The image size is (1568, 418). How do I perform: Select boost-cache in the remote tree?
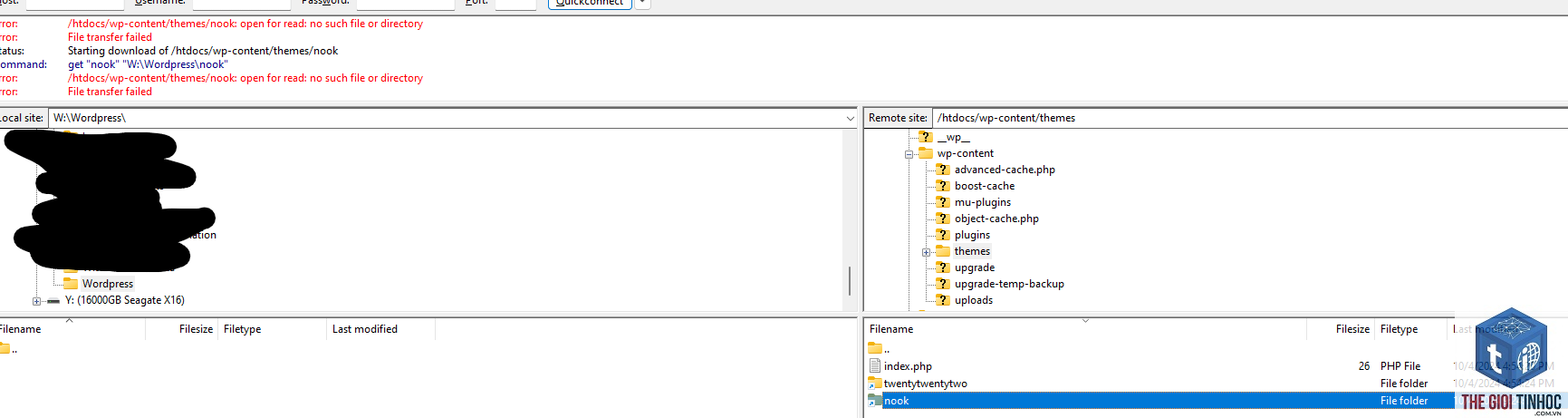click(985, 186)
